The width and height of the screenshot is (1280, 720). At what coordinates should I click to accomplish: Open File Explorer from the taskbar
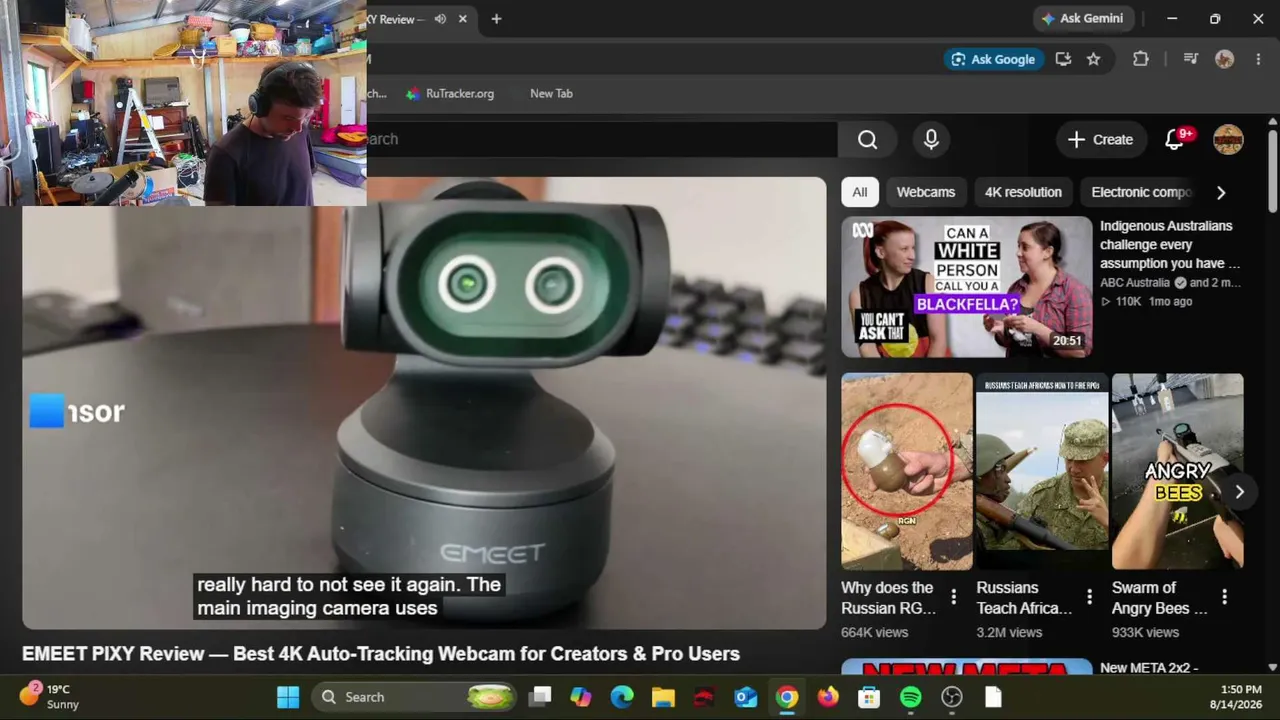click(x=663, y=697)
